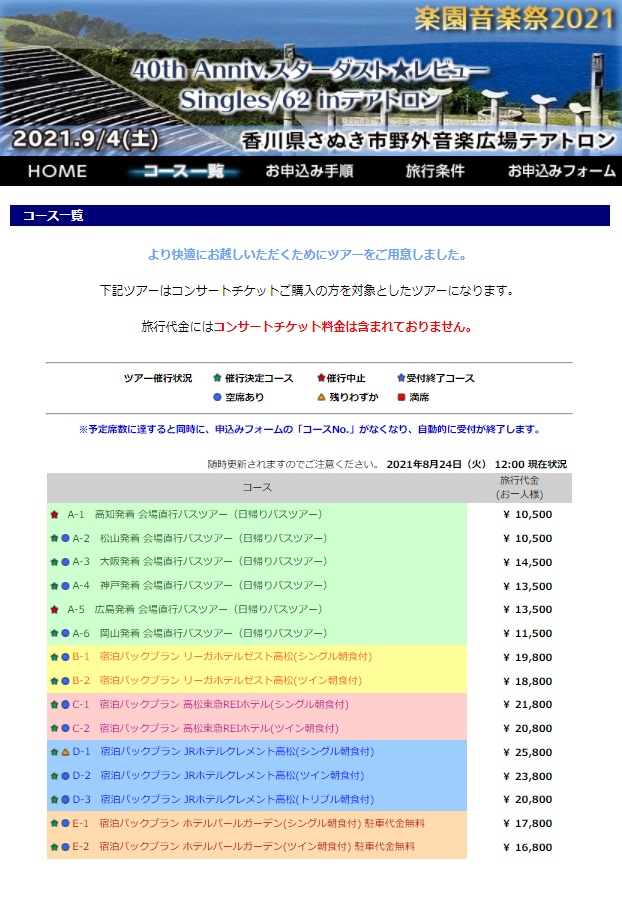Viewport: 622px width, 912px height.
Task: Click the コース一覧 section heading bar
Action: pyautogui.click(x=310, y=215)
